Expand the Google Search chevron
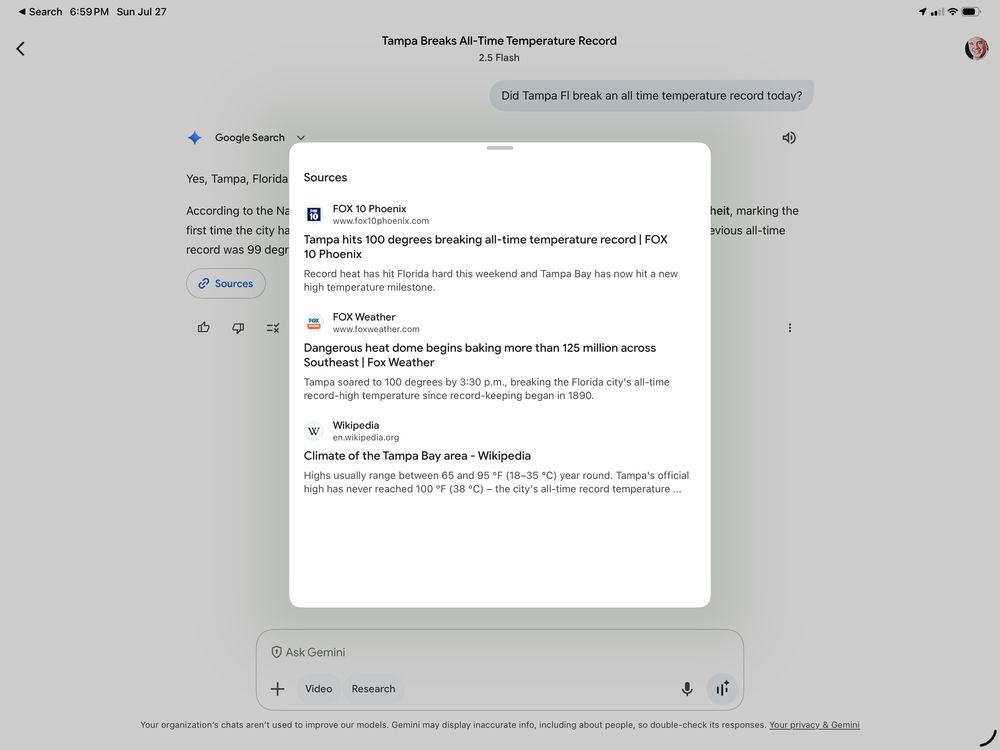Viewport: 1000px width, 750px height. coord(301,138)
